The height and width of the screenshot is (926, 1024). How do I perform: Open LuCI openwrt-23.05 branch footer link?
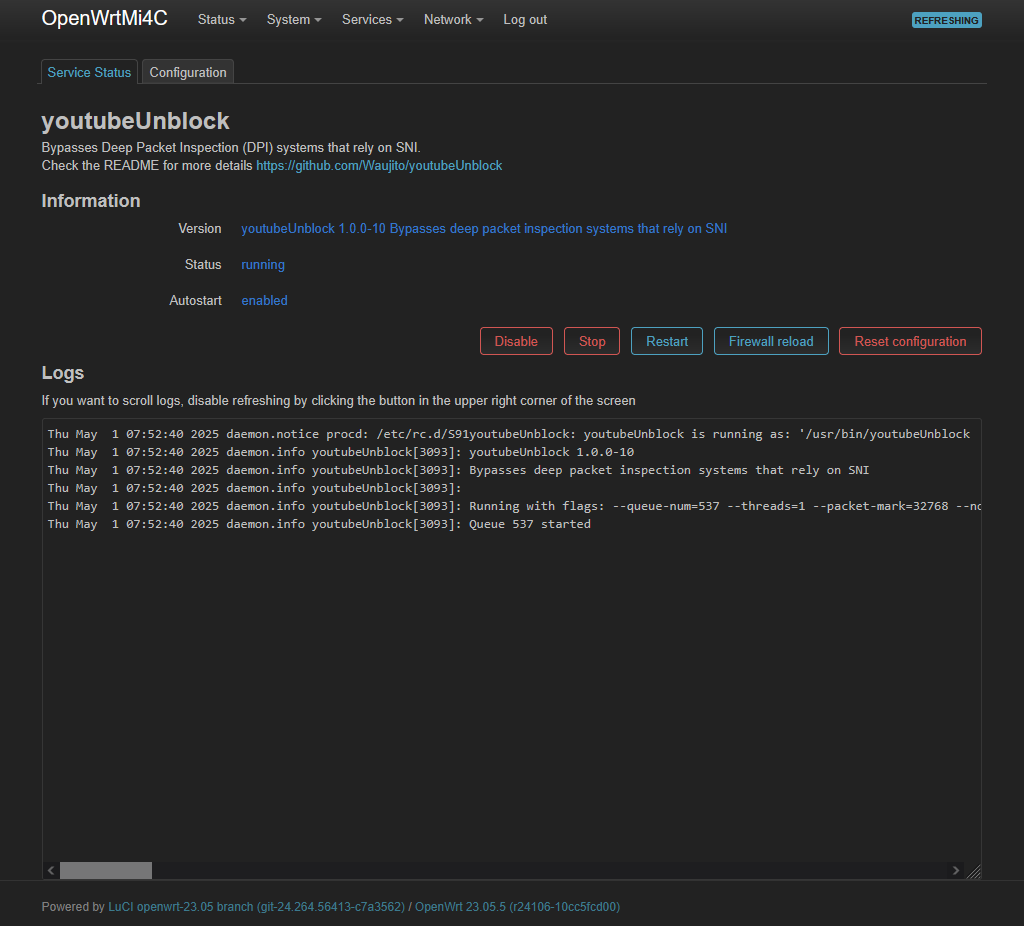(x=257, y=906)
